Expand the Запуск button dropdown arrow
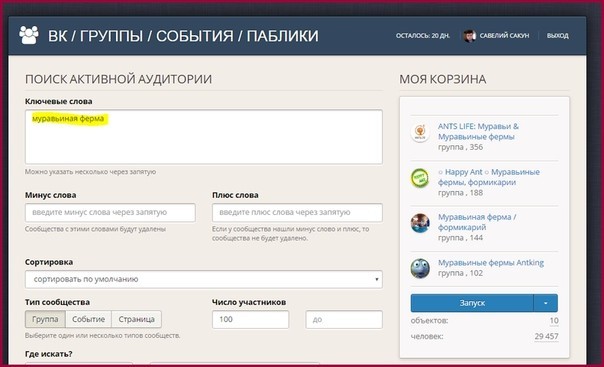 pyautogui.click(x=545, y=303)
